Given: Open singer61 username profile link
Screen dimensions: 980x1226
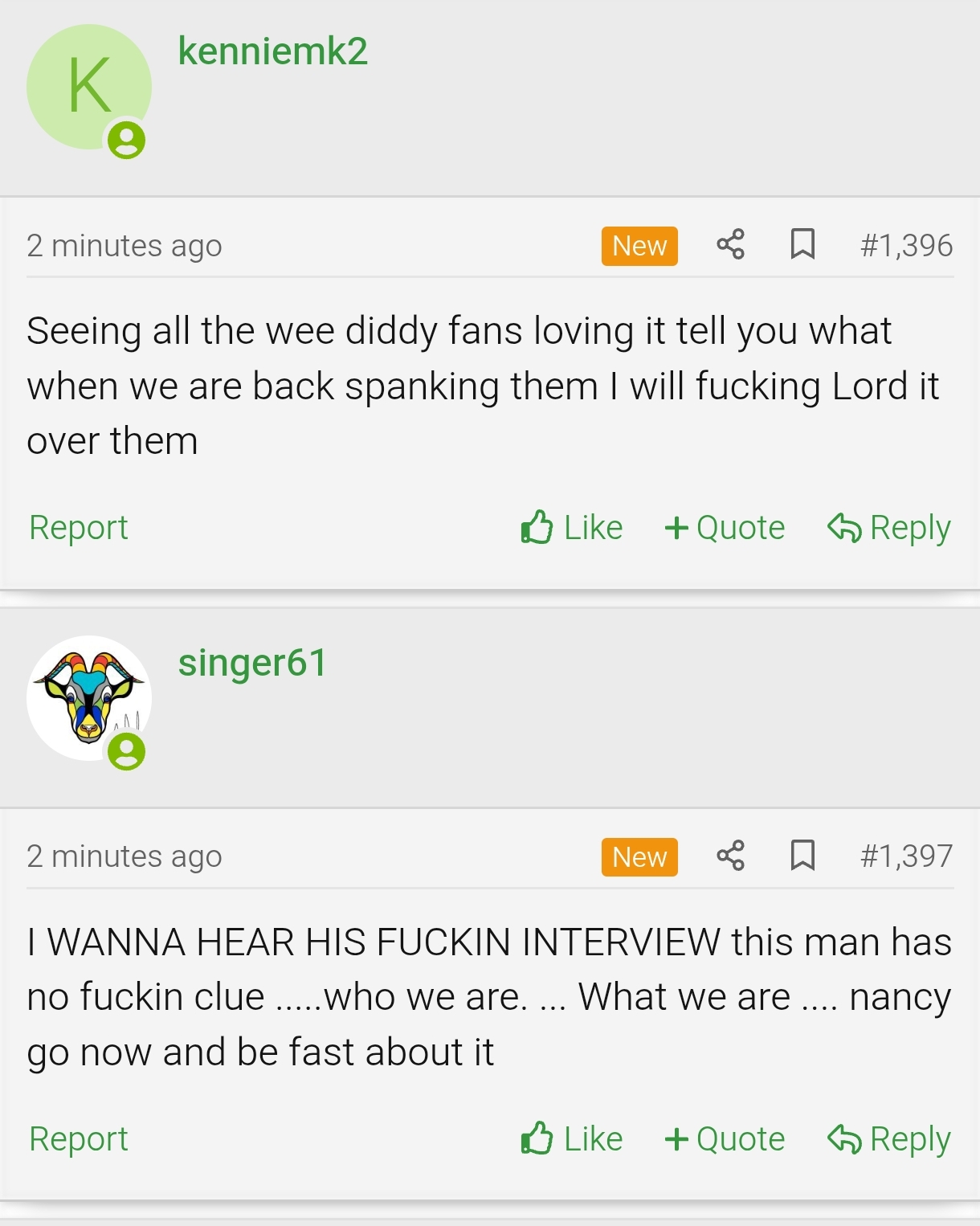Looking at the screenshot, I should 252,664.
